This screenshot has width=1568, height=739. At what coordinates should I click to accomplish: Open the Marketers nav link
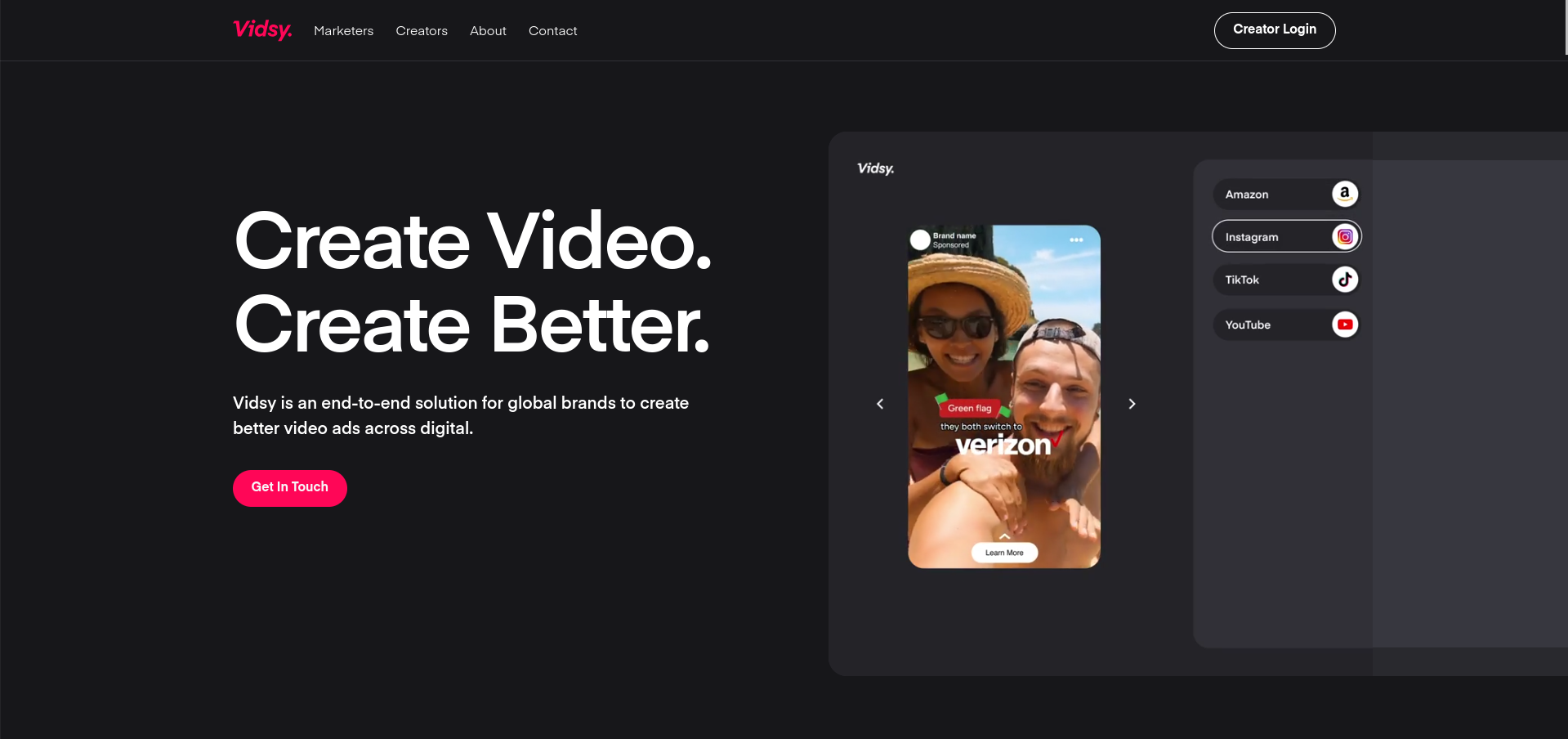click(343, 31)
